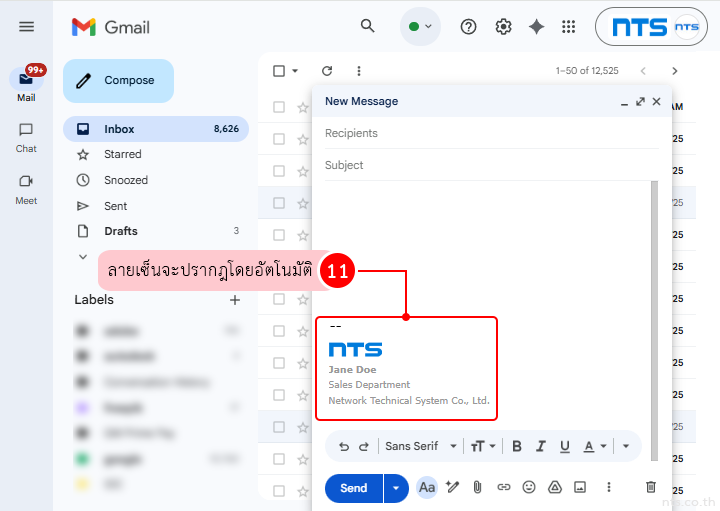This screenshot has width=720, height=511.
Task: Refresh the inbox list
Action: (327, 71)
